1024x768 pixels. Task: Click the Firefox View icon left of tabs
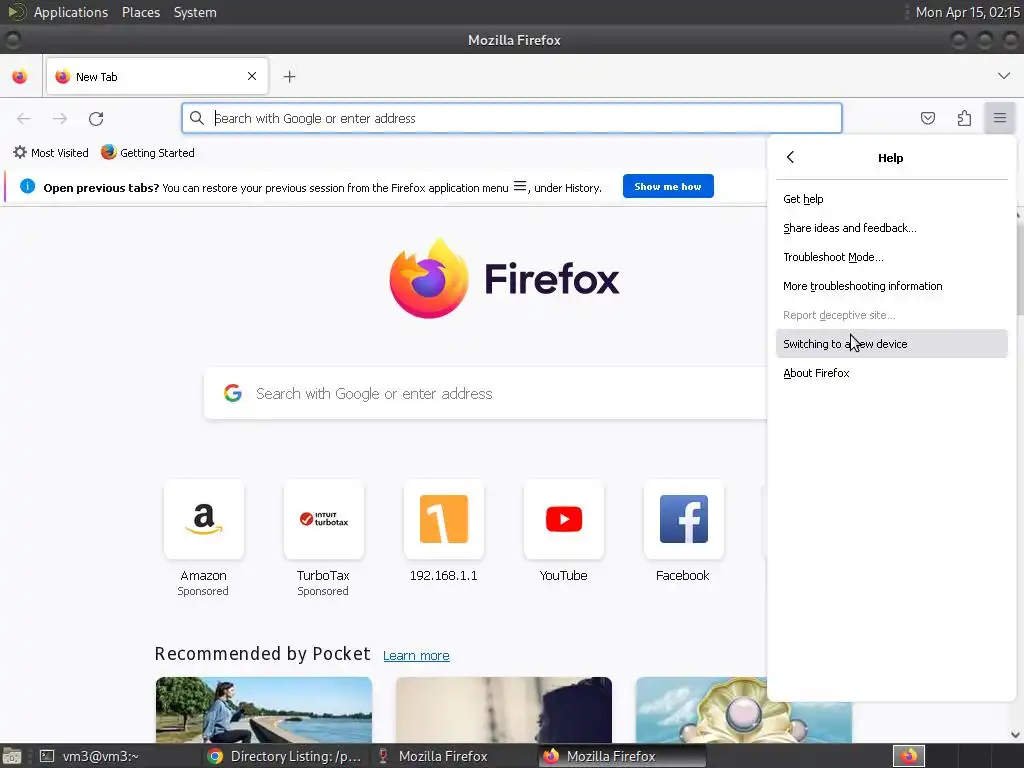tap(20, 76)
